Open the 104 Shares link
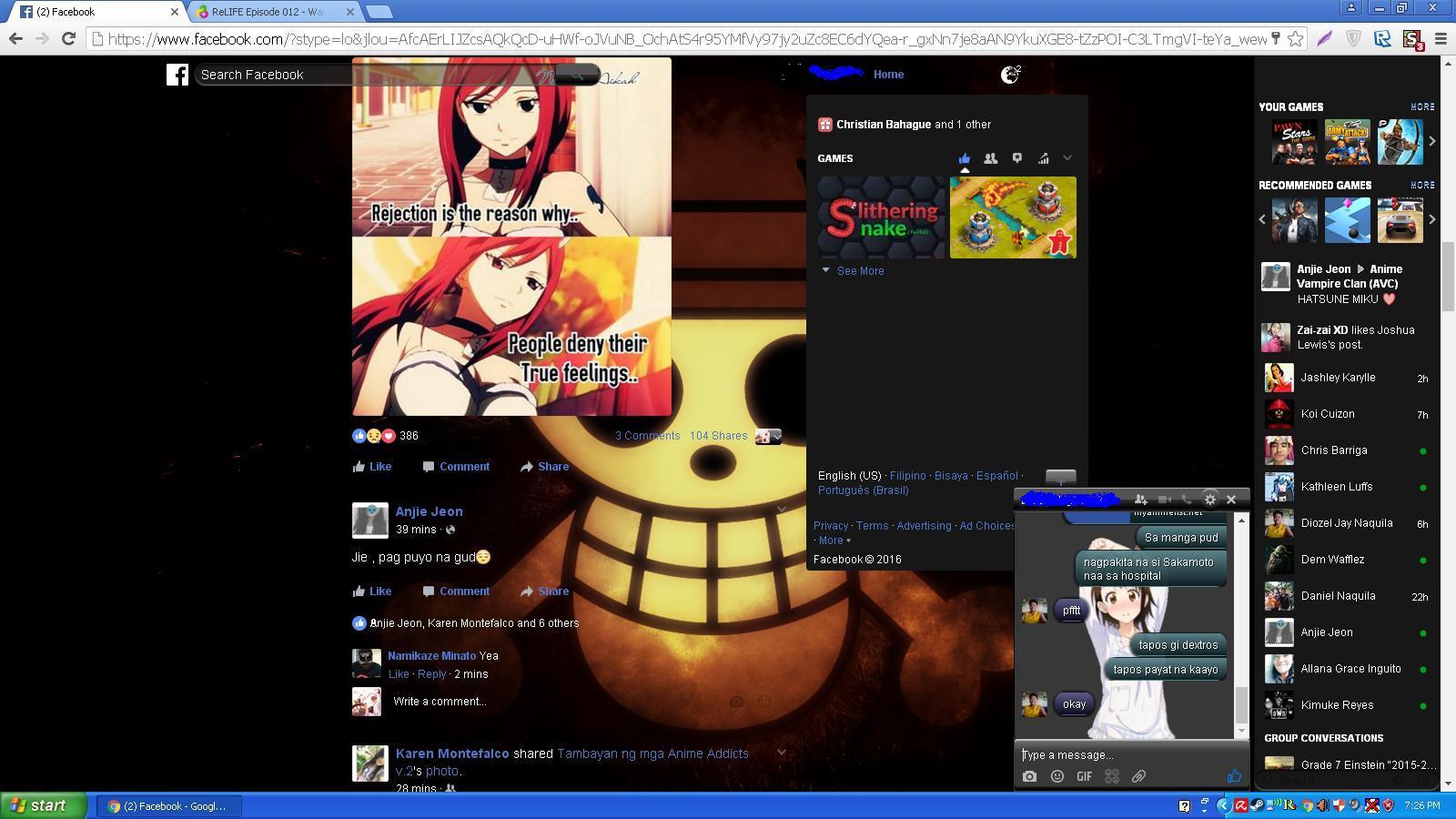This screenshot has height=819, width=1456. click(x=718, y=436)
